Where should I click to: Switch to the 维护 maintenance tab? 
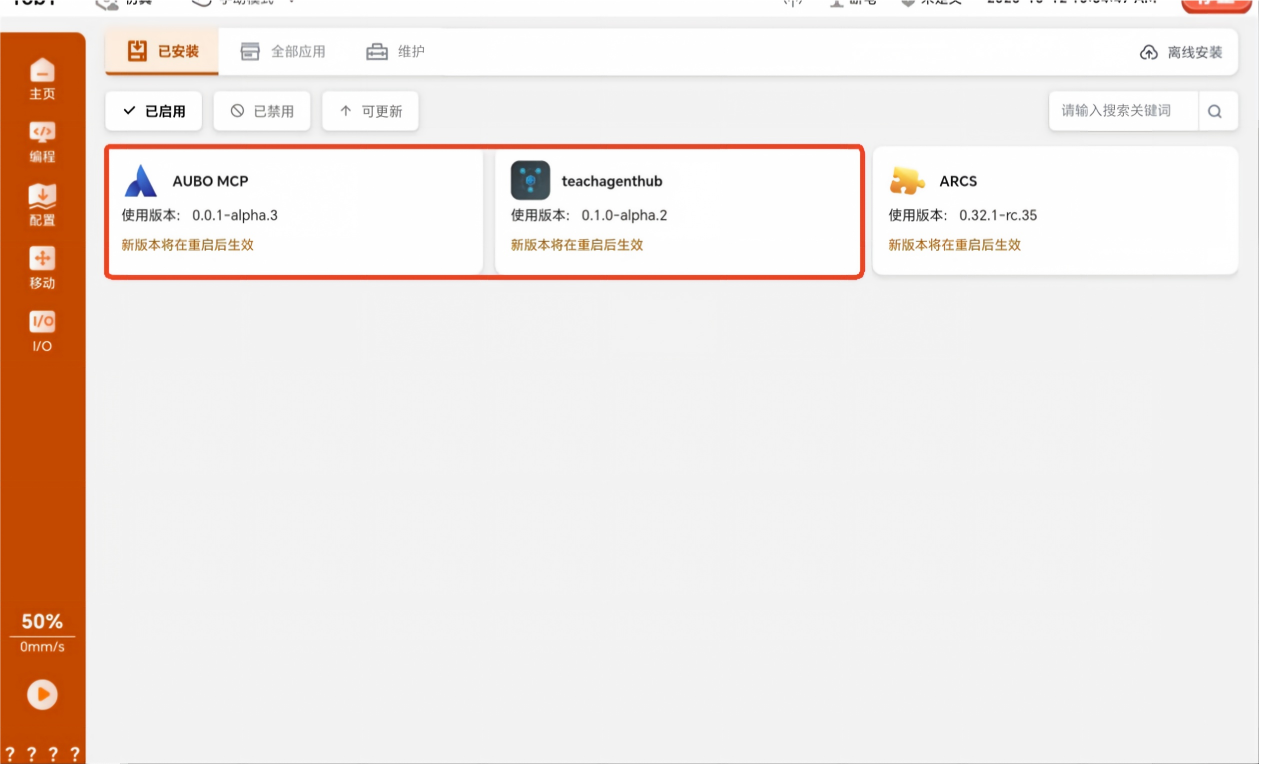click(x=395, y=52)
